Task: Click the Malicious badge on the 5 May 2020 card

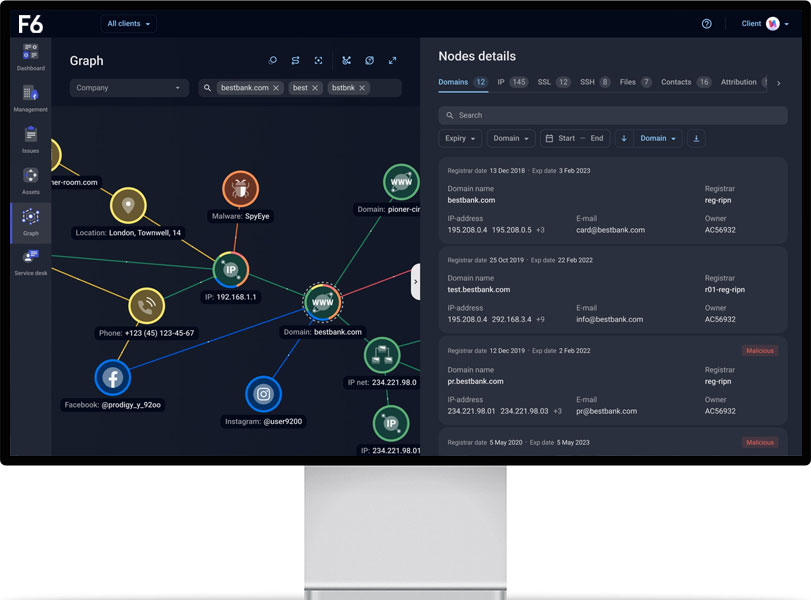Action: tap(760, 442)
